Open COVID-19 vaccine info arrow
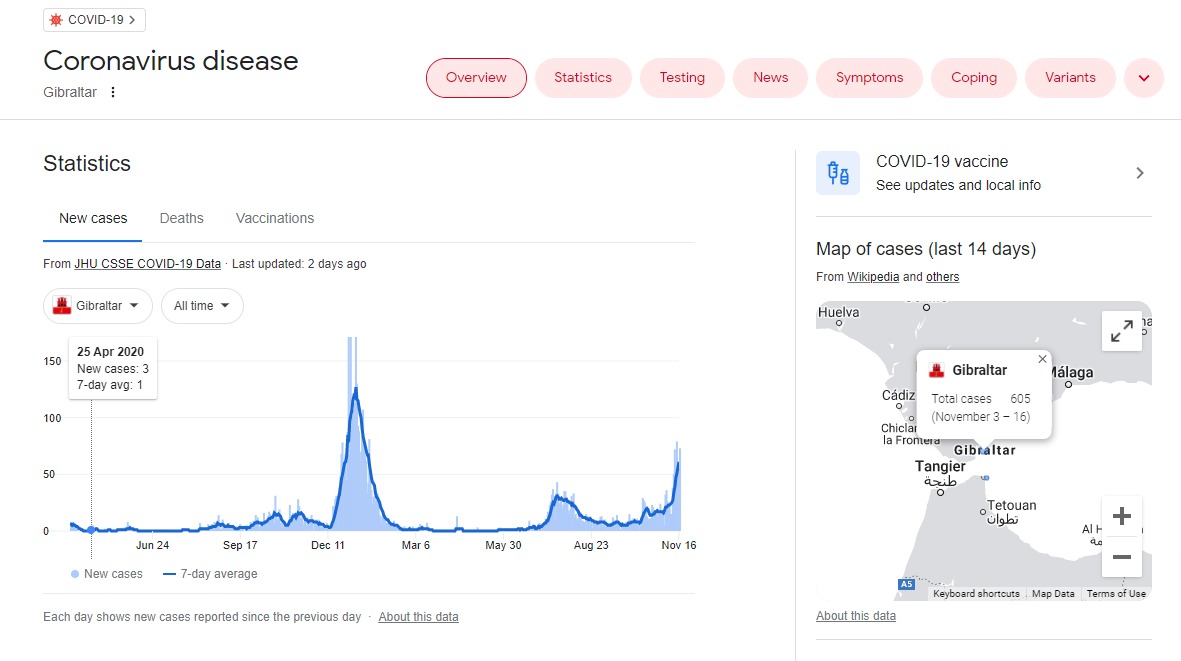The image size is (1181, 661). 1140,173
